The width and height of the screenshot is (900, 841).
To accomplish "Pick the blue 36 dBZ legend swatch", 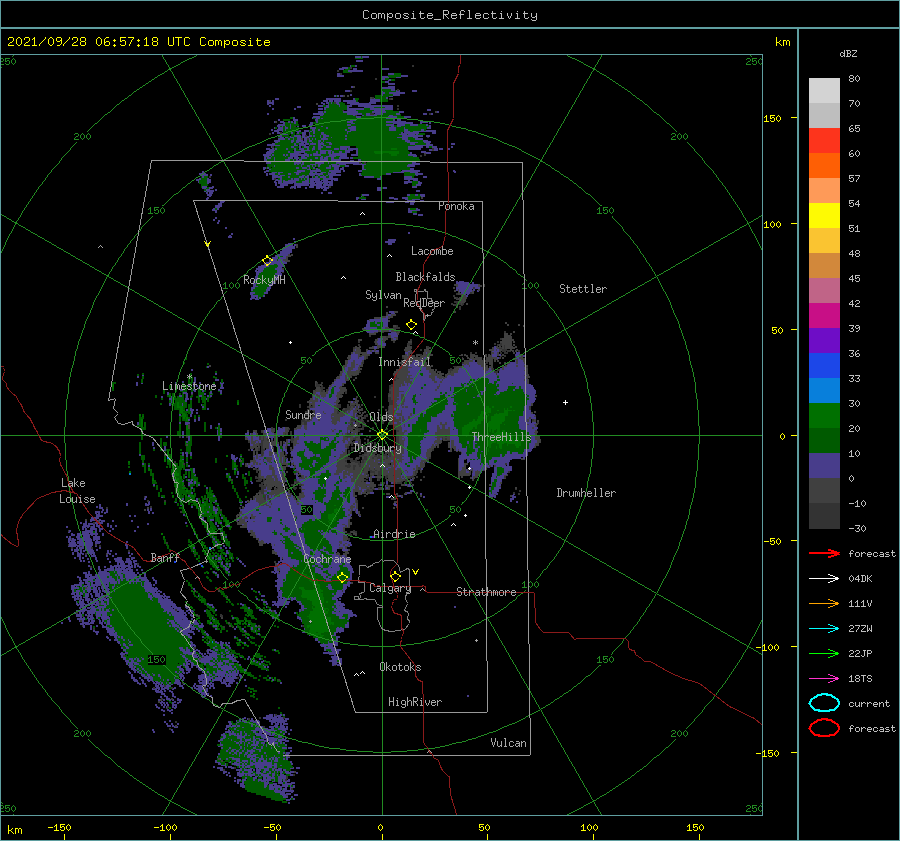I will [x=824, y=365].
